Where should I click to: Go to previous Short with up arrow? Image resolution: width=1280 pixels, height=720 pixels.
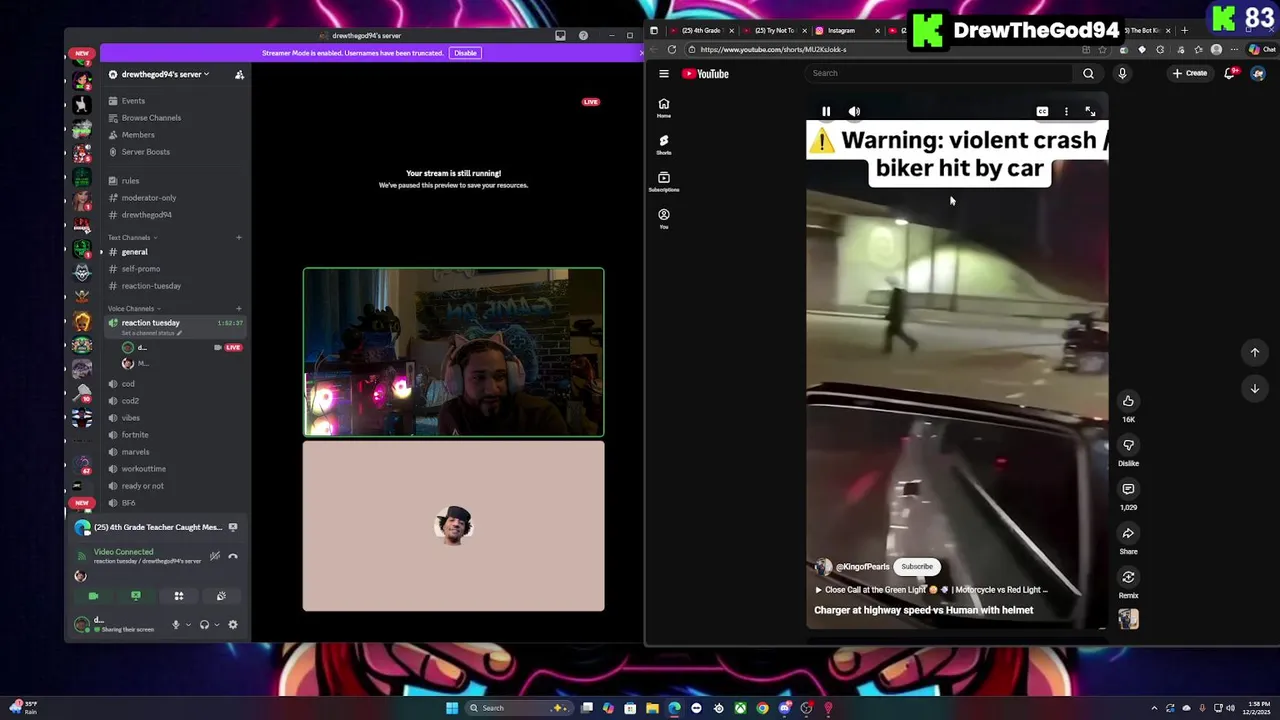[1254, 352]
